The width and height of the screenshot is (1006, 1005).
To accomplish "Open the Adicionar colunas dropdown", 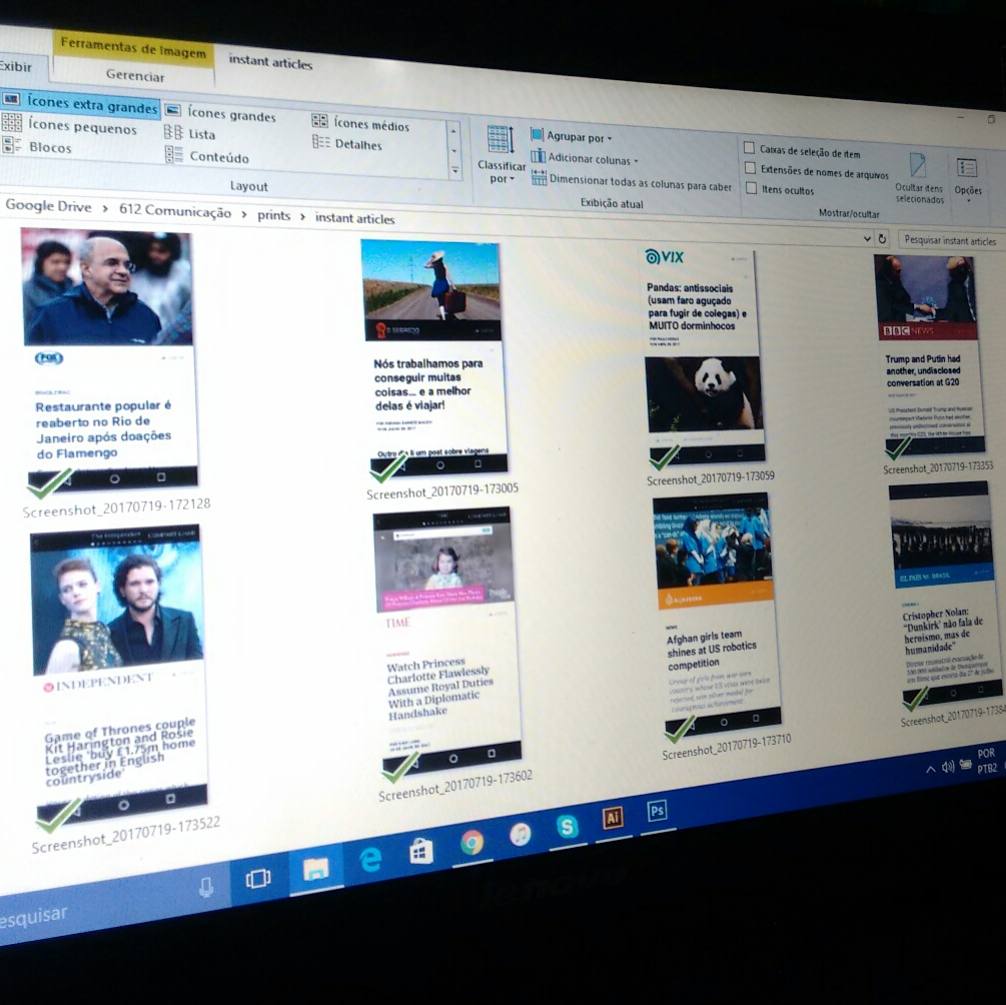I will tap(585, 158).
